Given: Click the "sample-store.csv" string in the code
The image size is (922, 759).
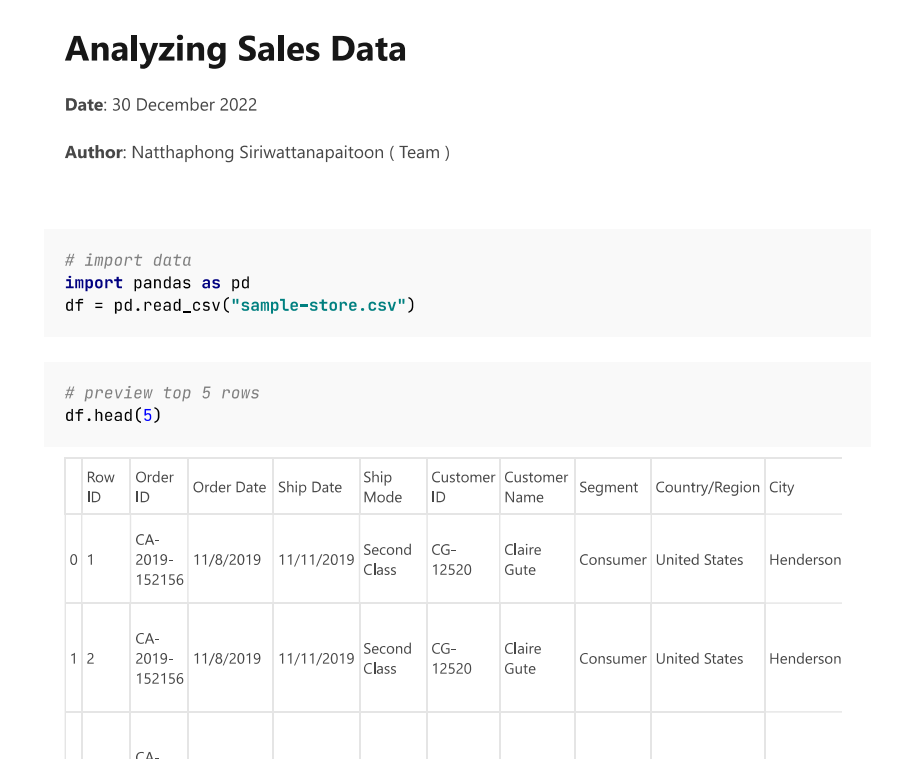Looking at the screenshot, I should (319, 305).
